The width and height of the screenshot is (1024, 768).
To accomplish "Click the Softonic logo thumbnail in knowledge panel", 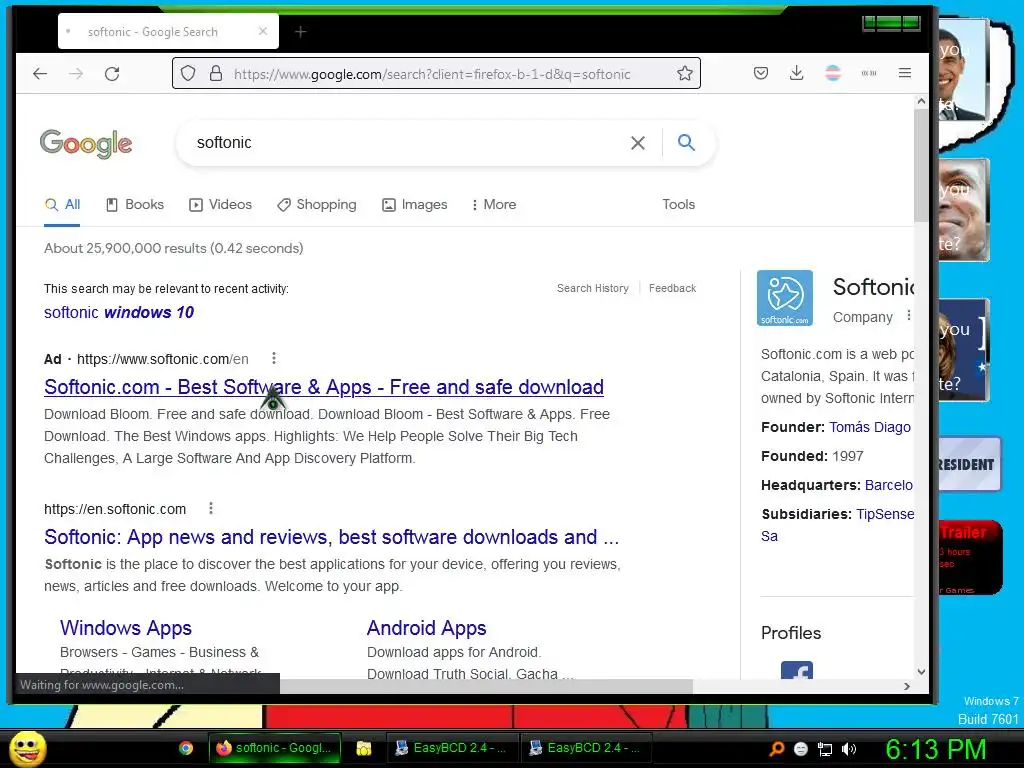I will tap(785, 298).
